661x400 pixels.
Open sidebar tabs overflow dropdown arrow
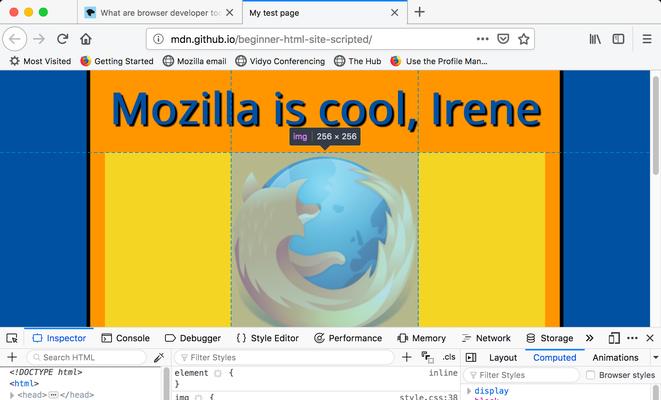tap(656, 357)
